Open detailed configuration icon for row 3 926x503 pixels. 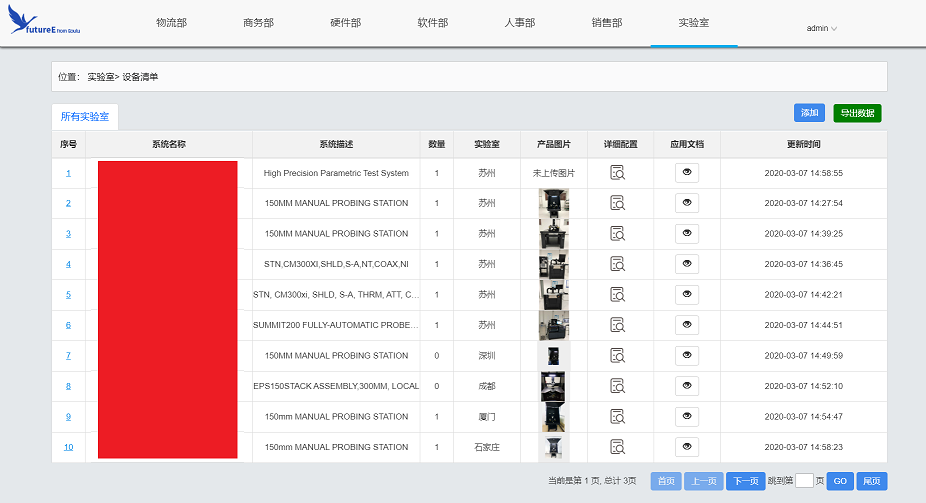tap(618, 234)
